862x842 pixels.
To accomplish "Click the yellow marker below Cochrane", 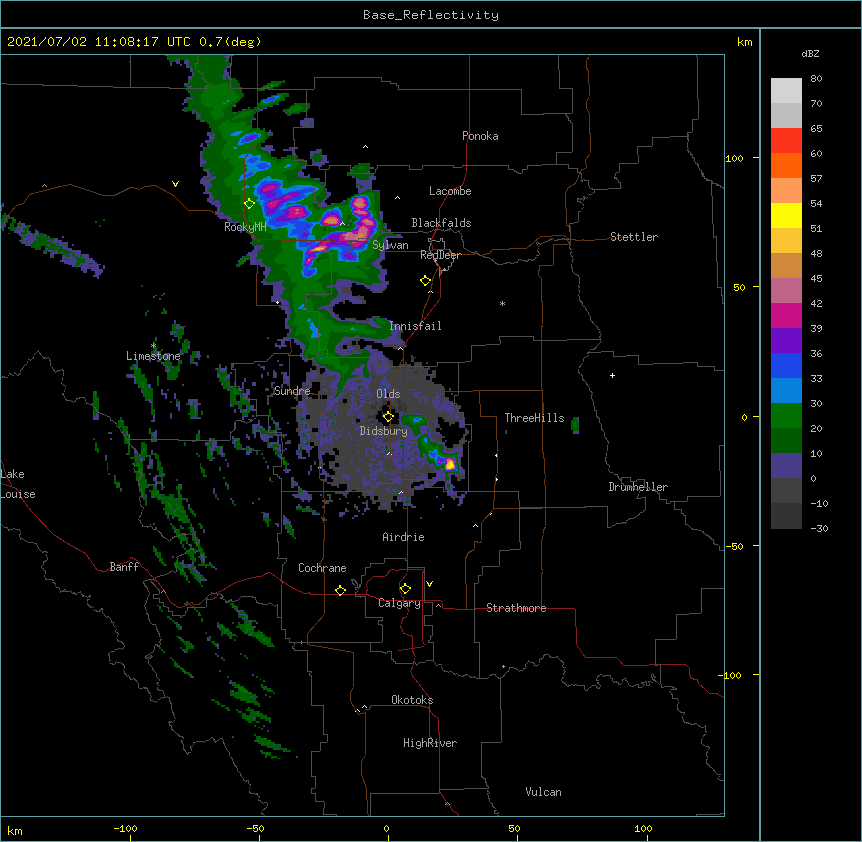I will click(340, 590).
